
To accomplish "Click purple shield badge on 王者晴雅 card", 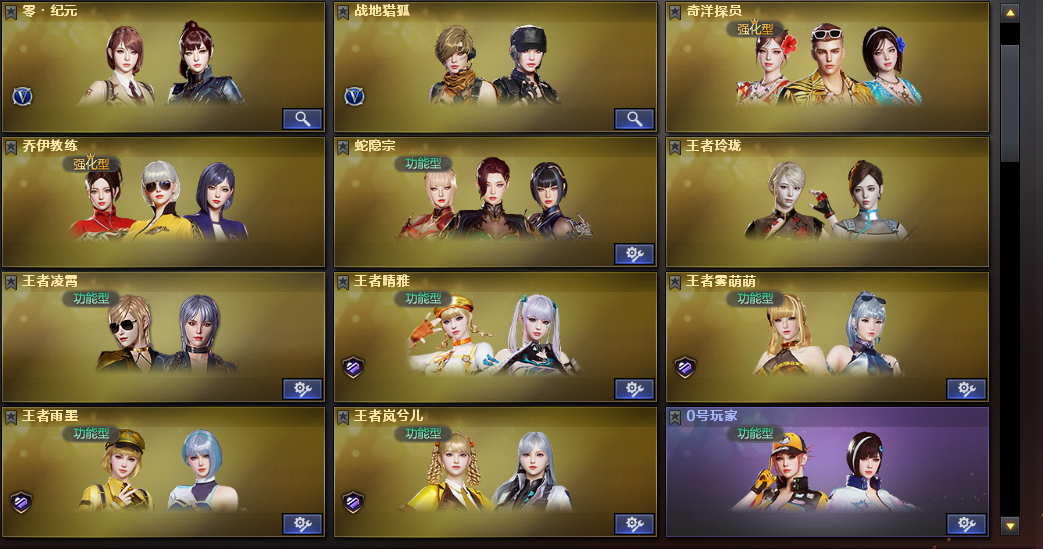I will tap(353, 367).
